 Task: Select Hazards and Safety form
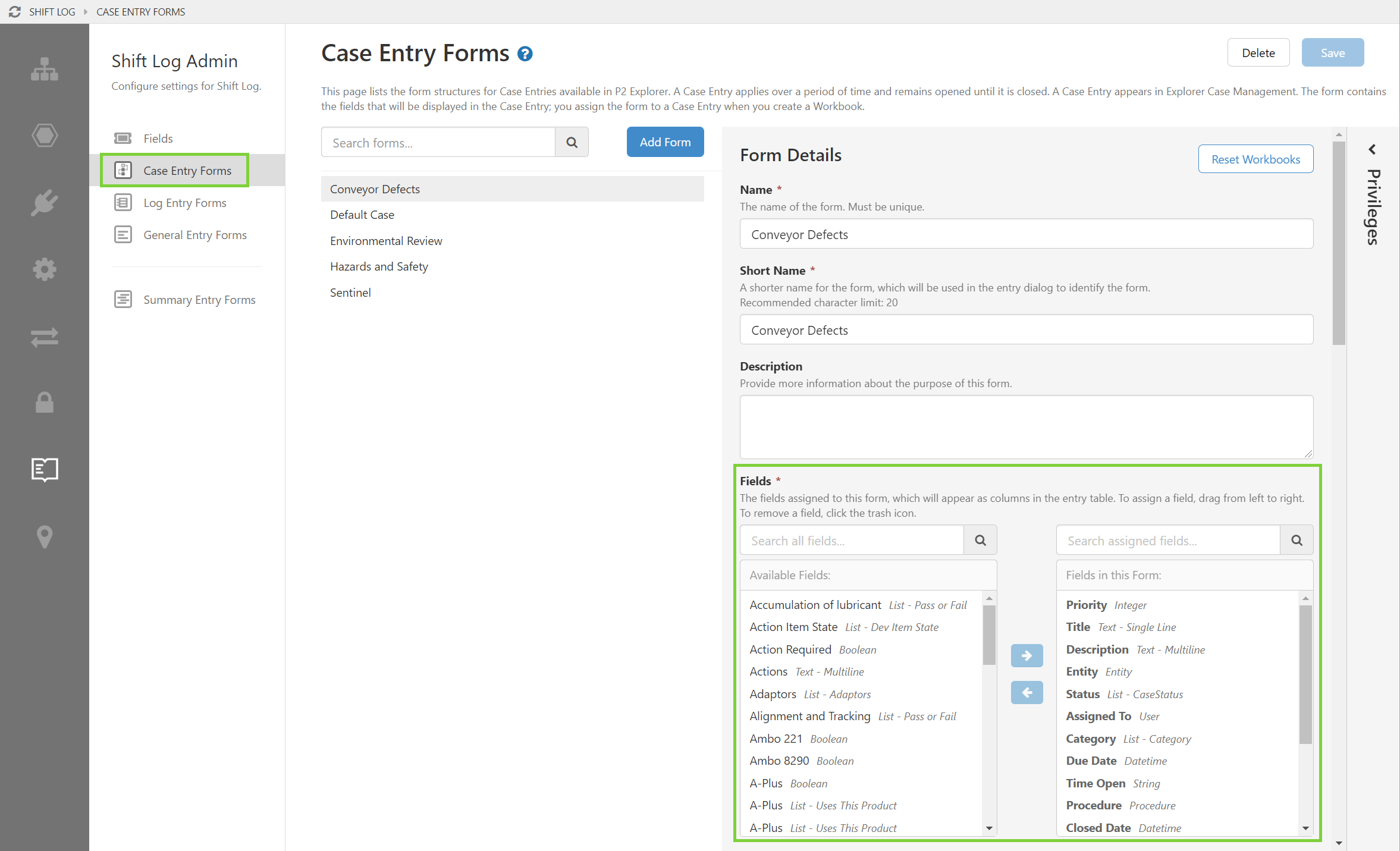pyautogui.click(x=379, y=266)
